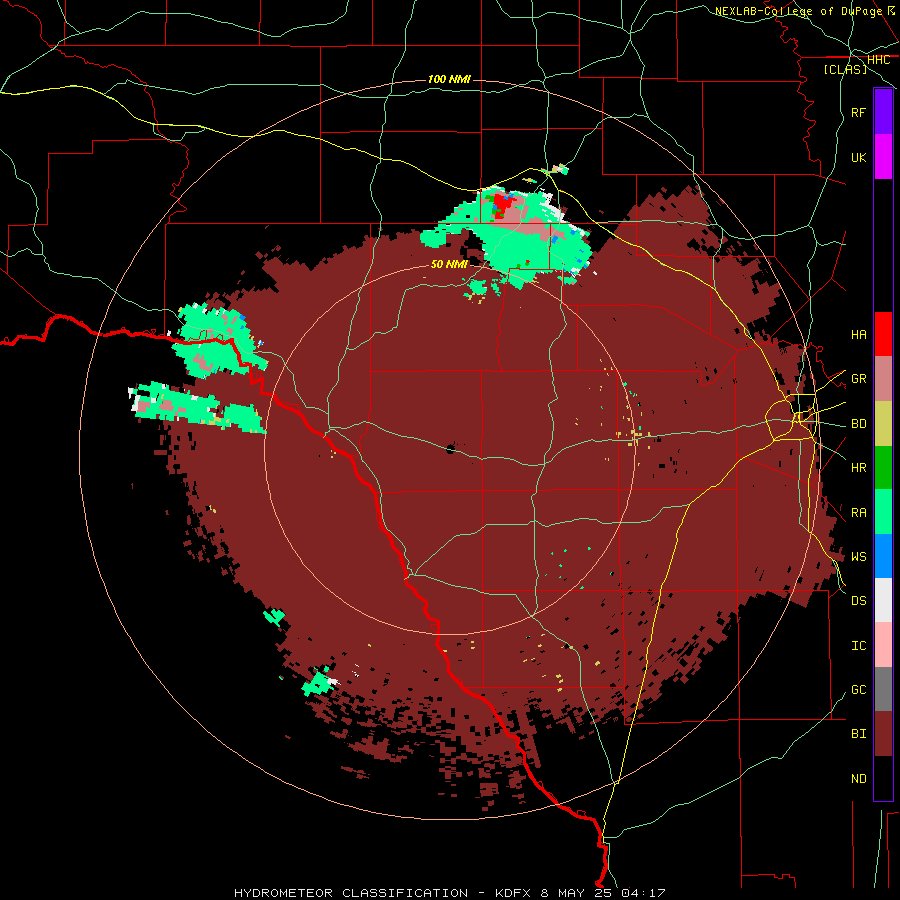Click the UK legend label
The image size is (900, 900).
tap(858, 158)
